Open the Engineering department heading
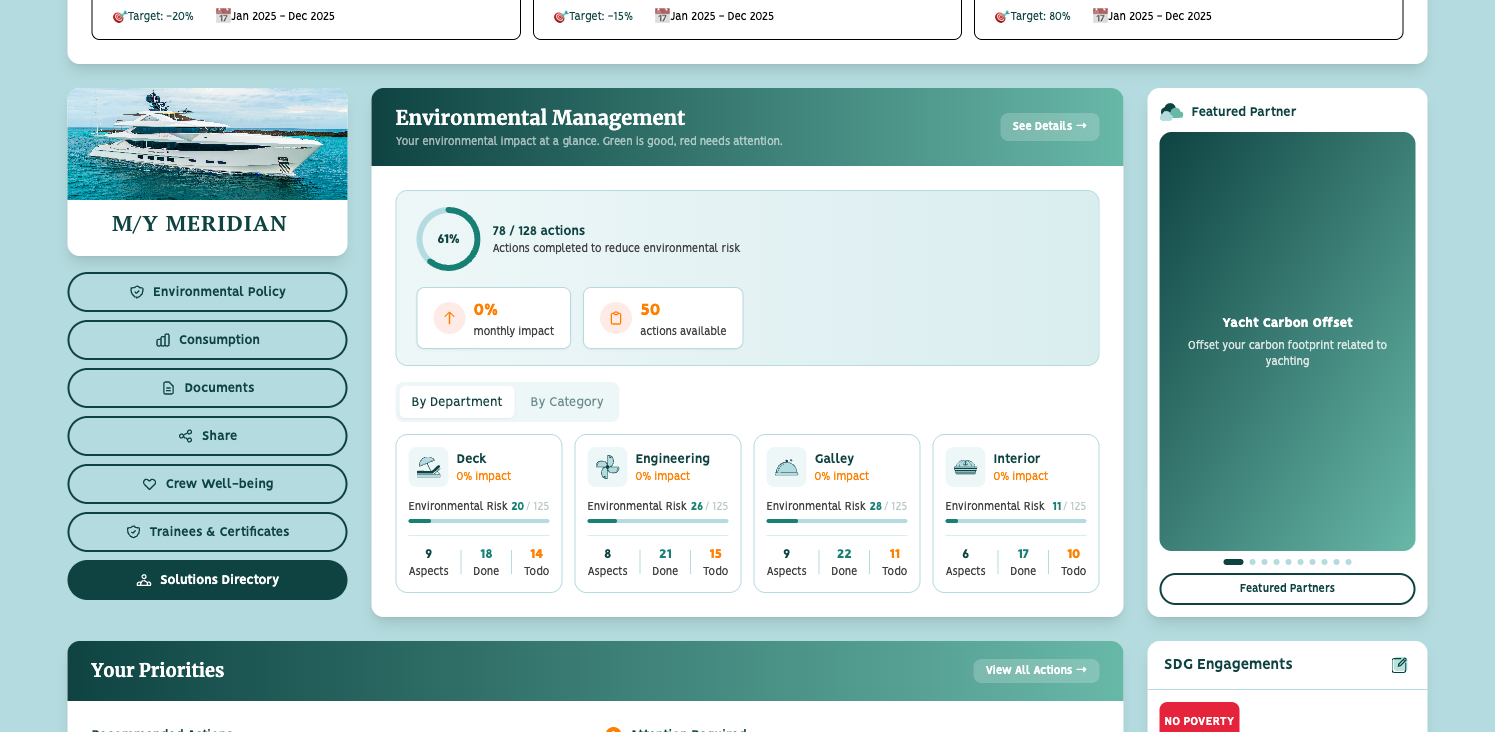Viewport: 1495px width, 732px height. pyautogui.click(x=672, y=459)
